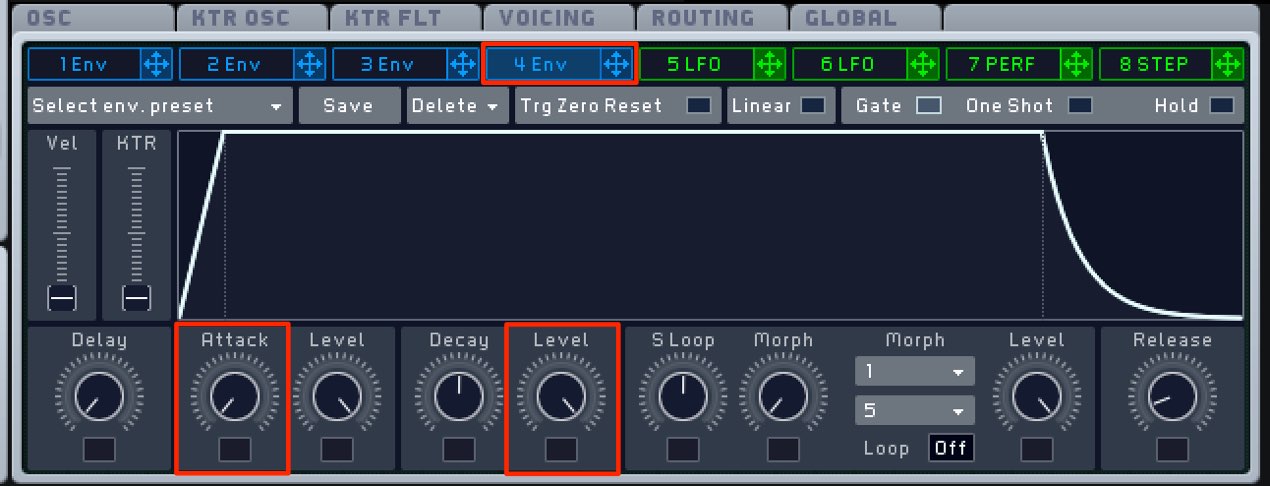
Task: Open the Morph dropdown showing 1
Action: pyautogui.click(x=914, y=372)
